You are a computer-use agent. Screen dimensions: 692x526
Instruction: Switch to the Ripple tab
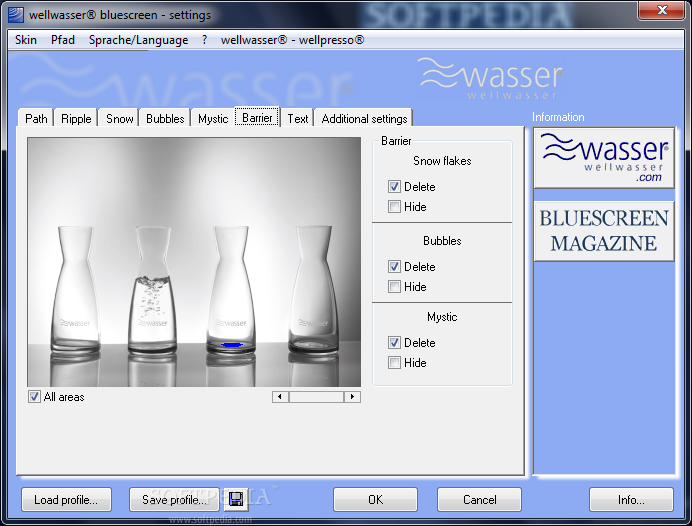pos(76,119)
